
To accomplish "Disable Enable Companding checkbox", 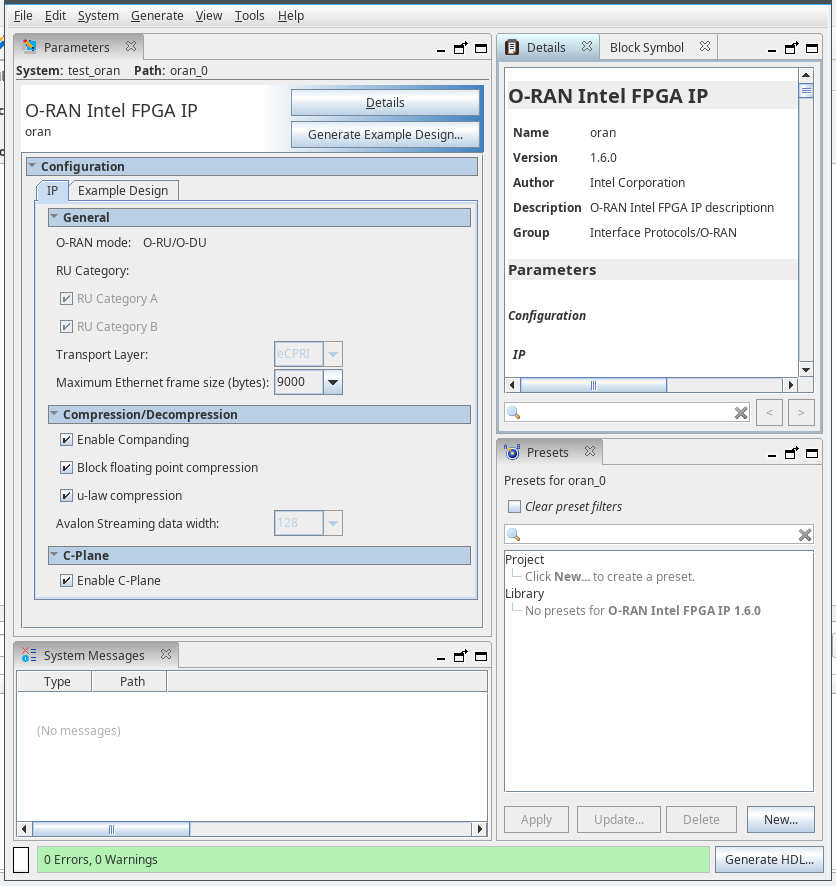I will pyautogui.click(x=66, y=440).
